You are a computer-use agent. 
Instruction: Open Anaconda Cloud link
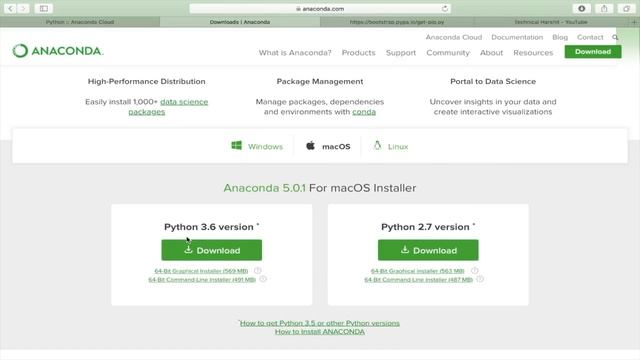coord(453,37)
